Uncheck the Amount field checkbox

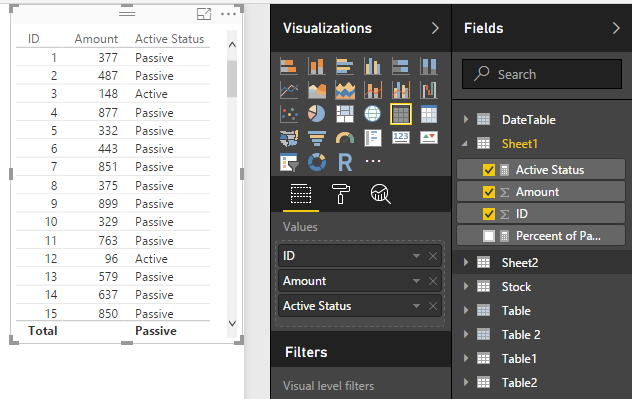489,192
